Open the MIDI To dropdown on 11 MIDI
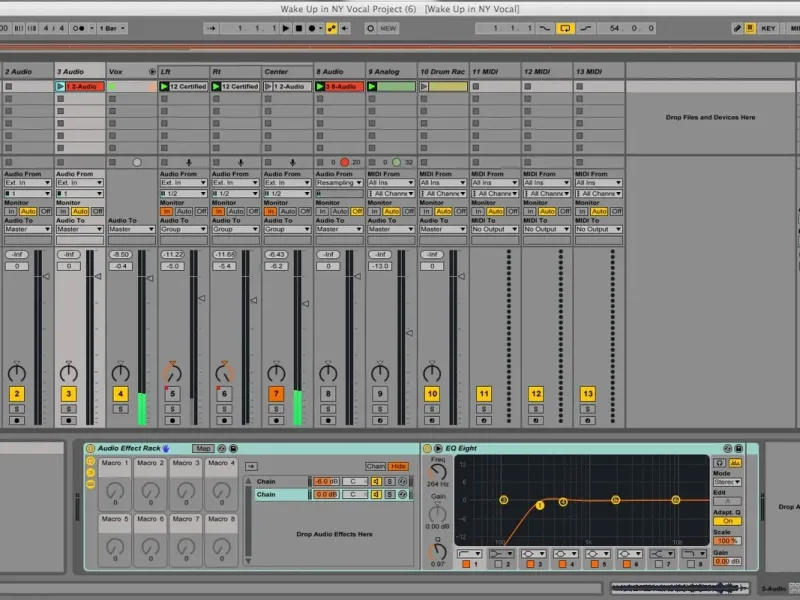 pyautogui.click(x=495, y=229)
